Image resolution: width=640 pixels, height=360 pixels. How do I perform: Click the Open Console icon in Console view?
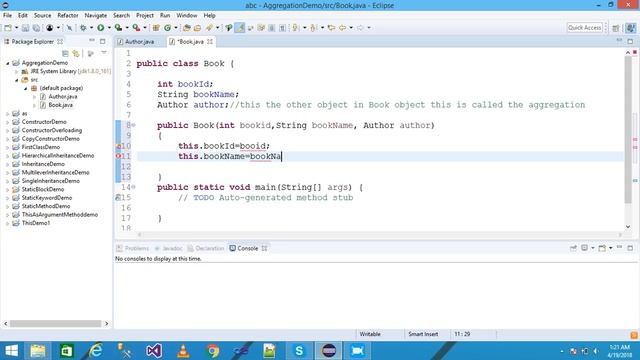(x=602, y=248)
